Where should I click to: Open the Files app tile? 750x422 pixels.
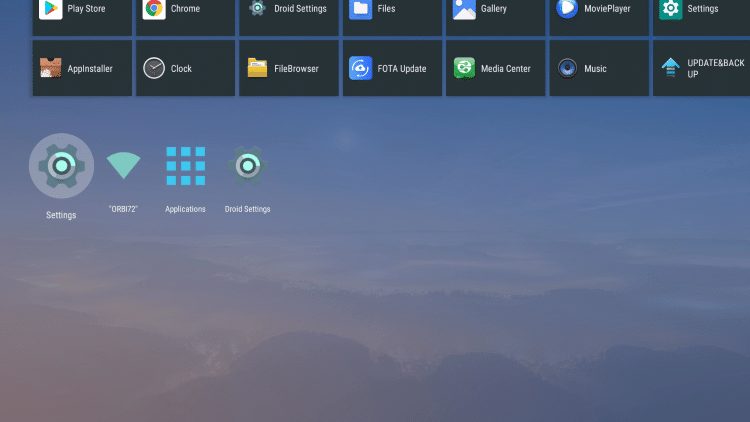[x=392, y=17]
